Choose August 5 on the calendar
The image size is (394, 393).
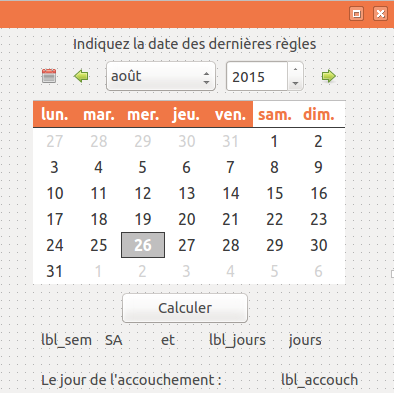(142, 167)
